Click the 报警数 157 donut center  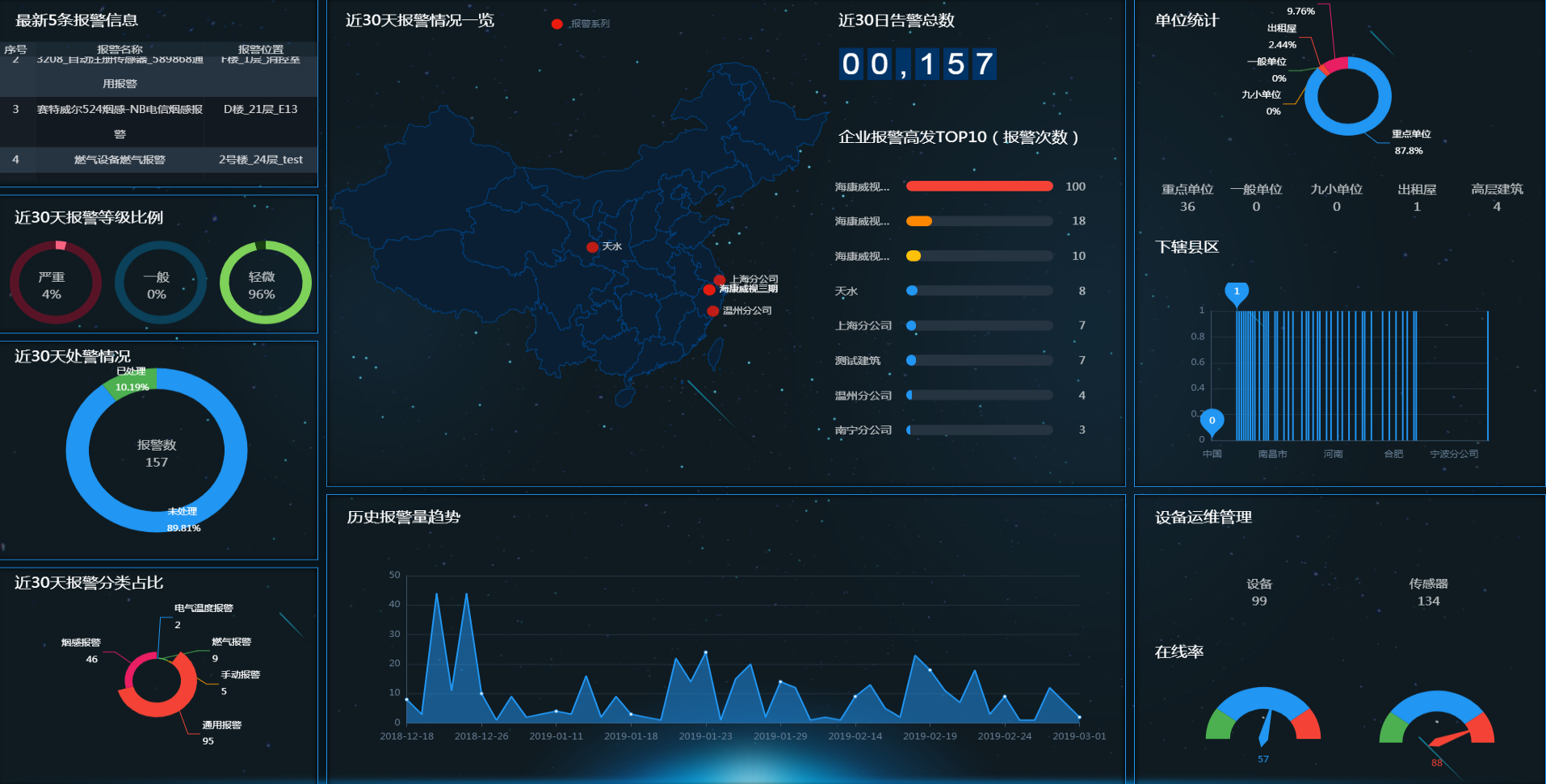[x=157, y=453]
